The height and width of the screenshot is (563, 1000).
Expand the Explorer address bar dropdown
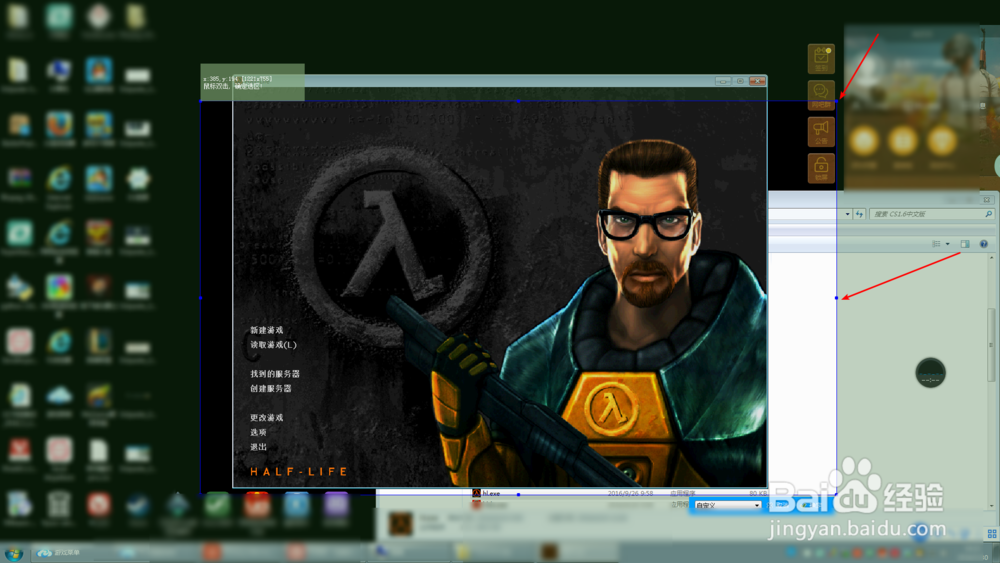coord(848,214)
